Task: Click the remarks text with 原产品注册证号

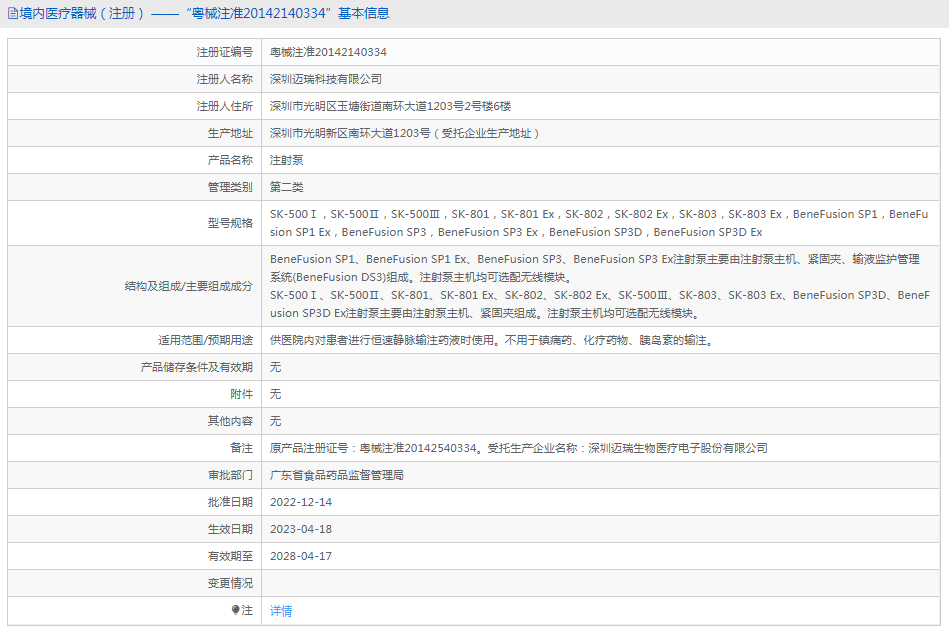Action: 518,448
